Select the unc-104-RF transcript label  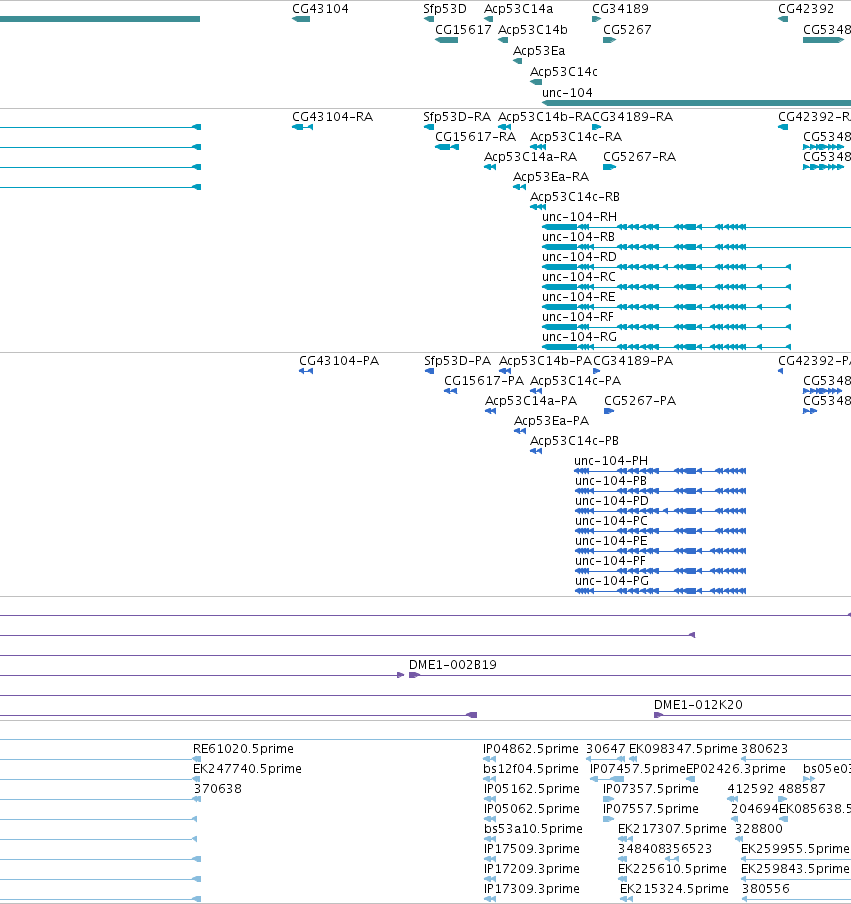pos(578,317)
